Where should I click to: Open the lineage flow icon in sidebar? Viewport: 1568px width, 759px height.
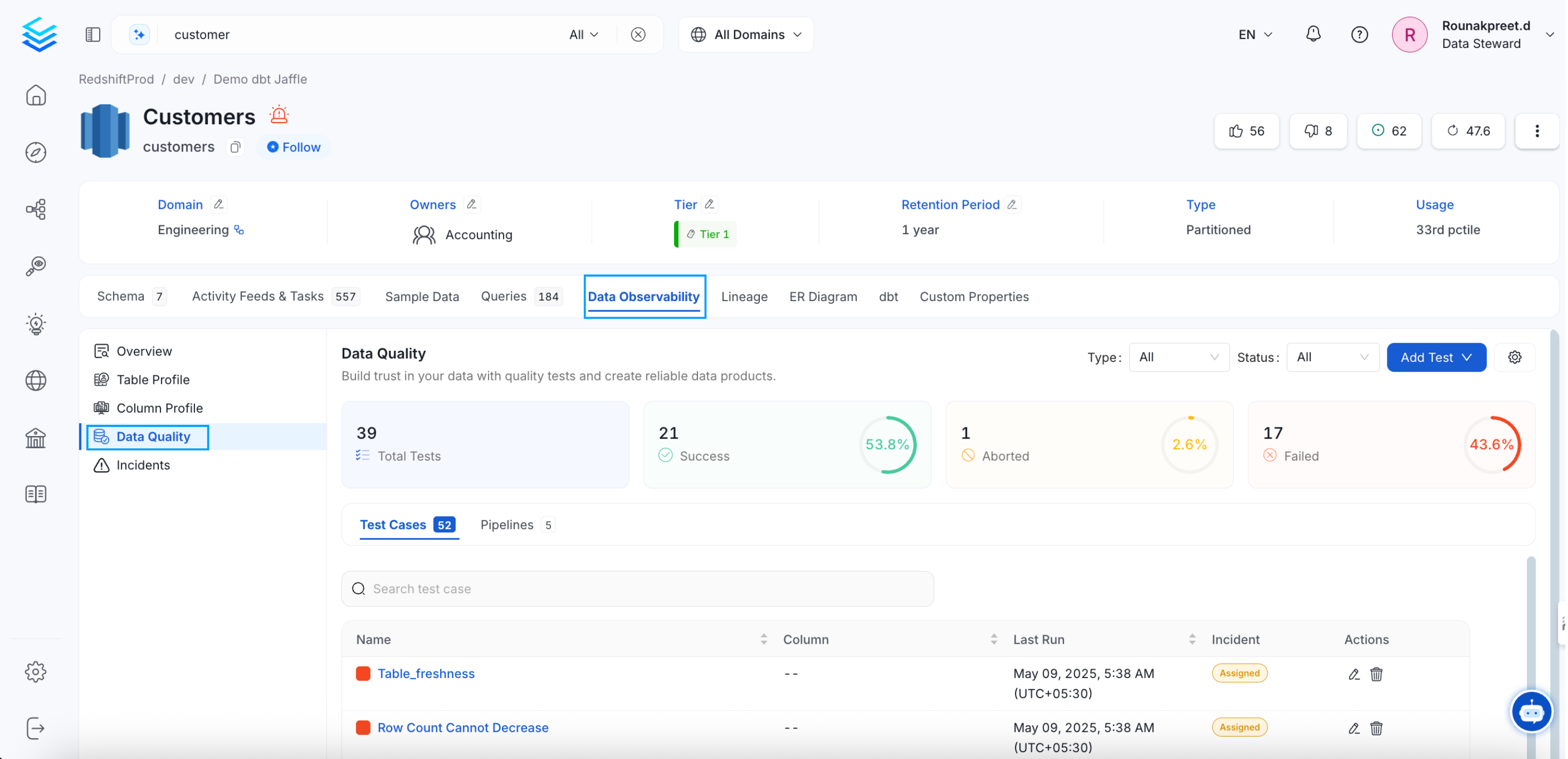pos(36,209)
